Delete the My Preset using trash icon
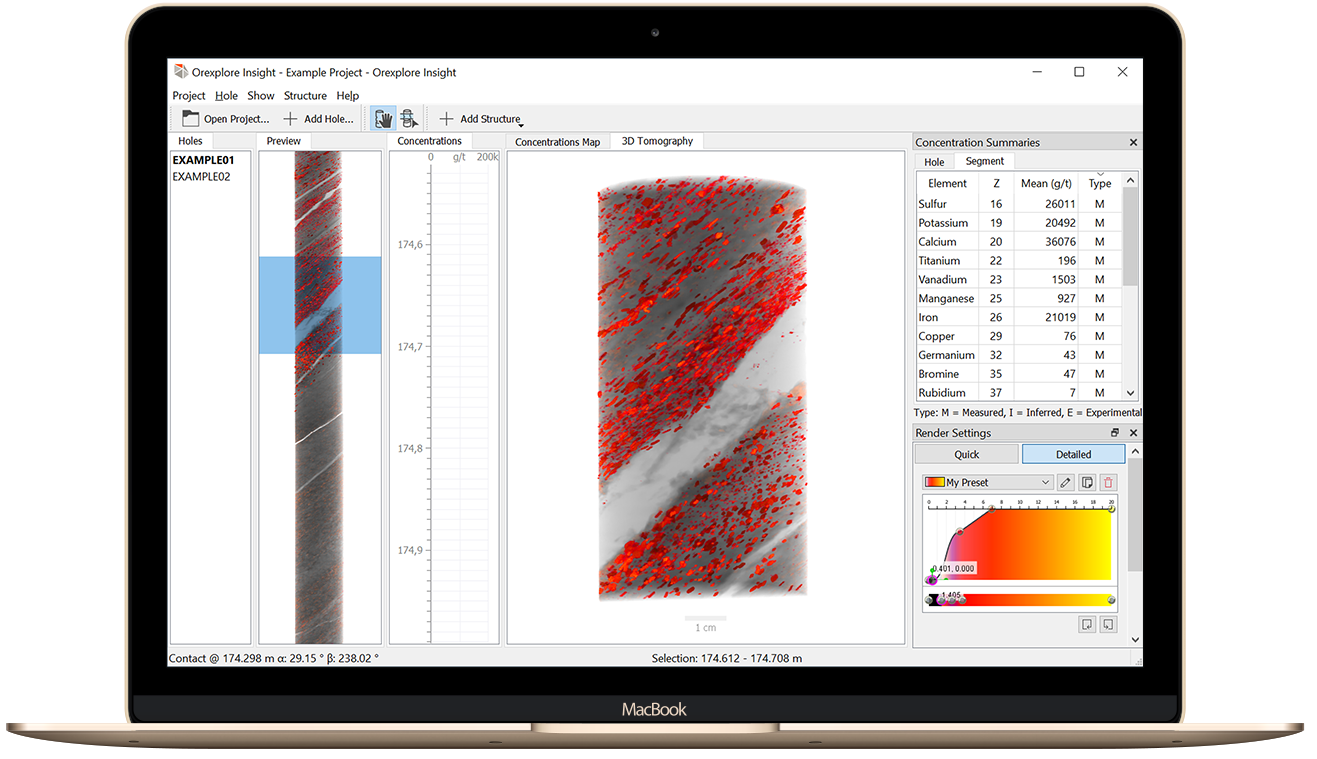This screenshot has width=1317, height=759. click(1109, 481)
